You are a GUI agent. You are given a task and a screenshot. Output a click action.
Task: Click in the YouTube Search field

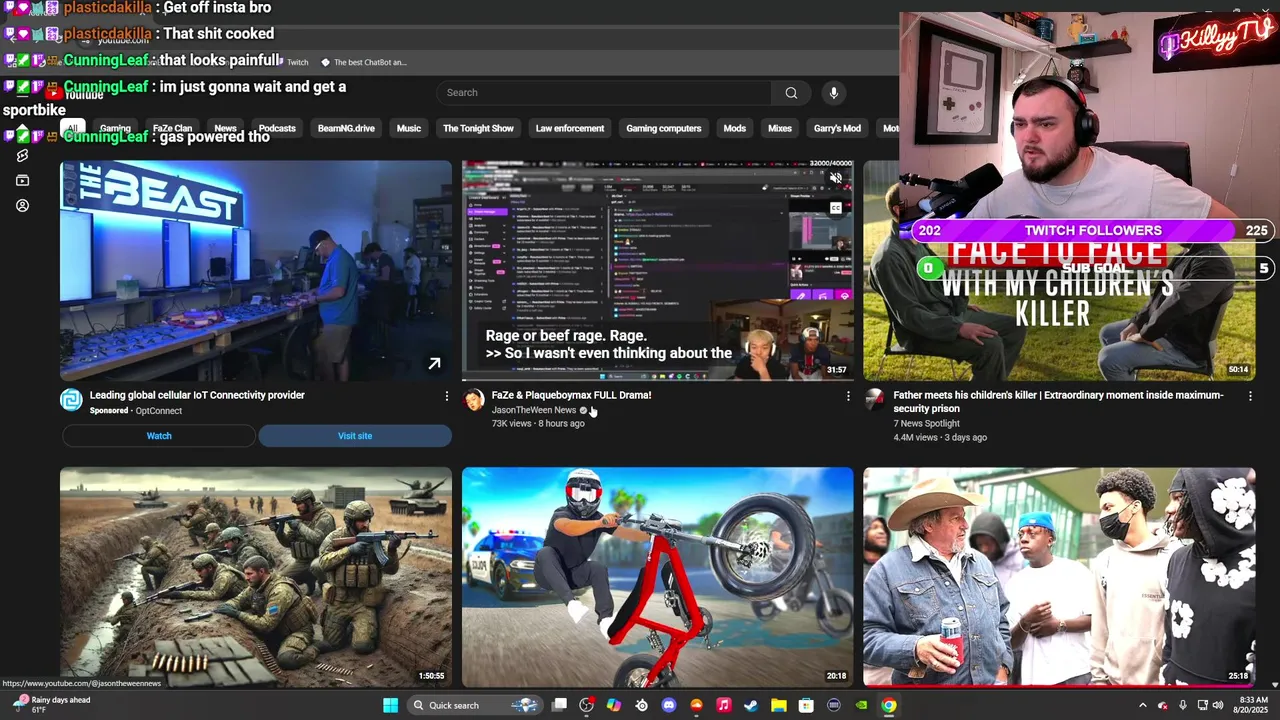(x=603, y=93)
